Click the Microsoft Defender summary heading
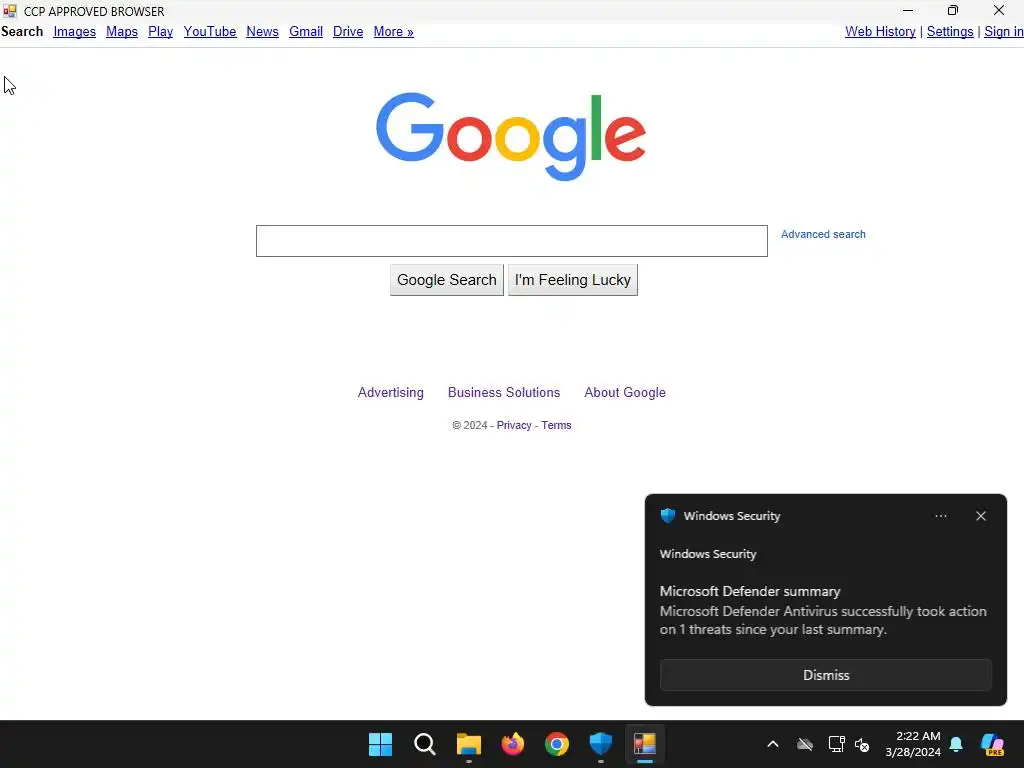 [750, 591]
